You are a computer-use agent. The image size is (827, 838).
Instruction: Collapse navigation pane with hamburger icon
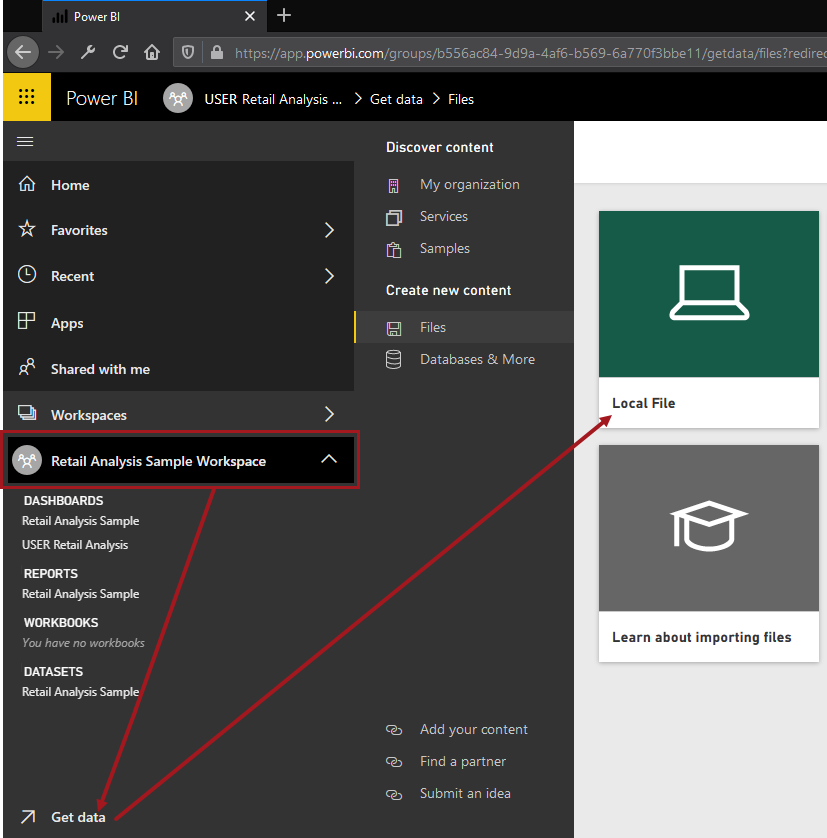coord(25,142)
